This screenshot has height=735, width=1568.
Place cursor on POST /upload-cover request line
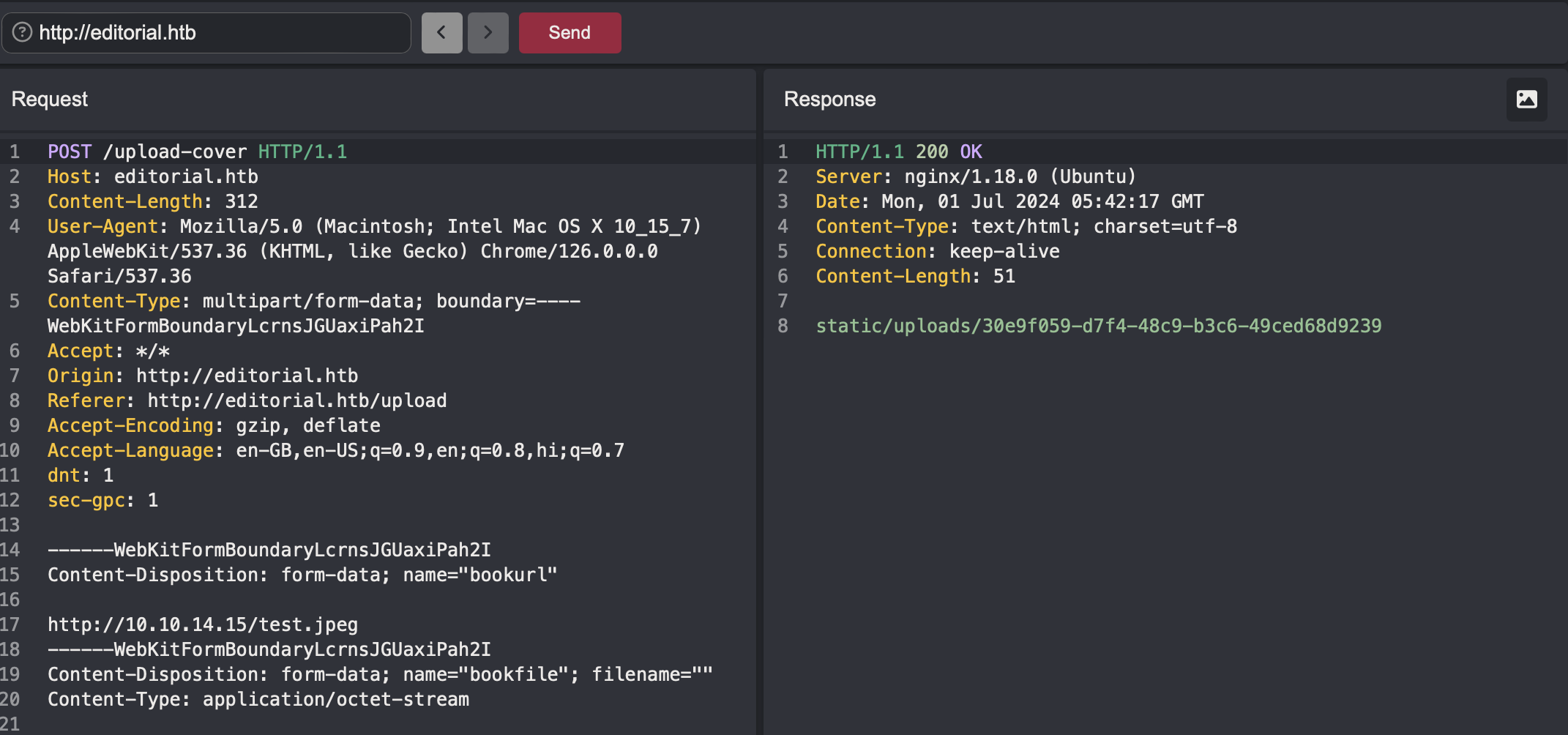coord(197,152)
